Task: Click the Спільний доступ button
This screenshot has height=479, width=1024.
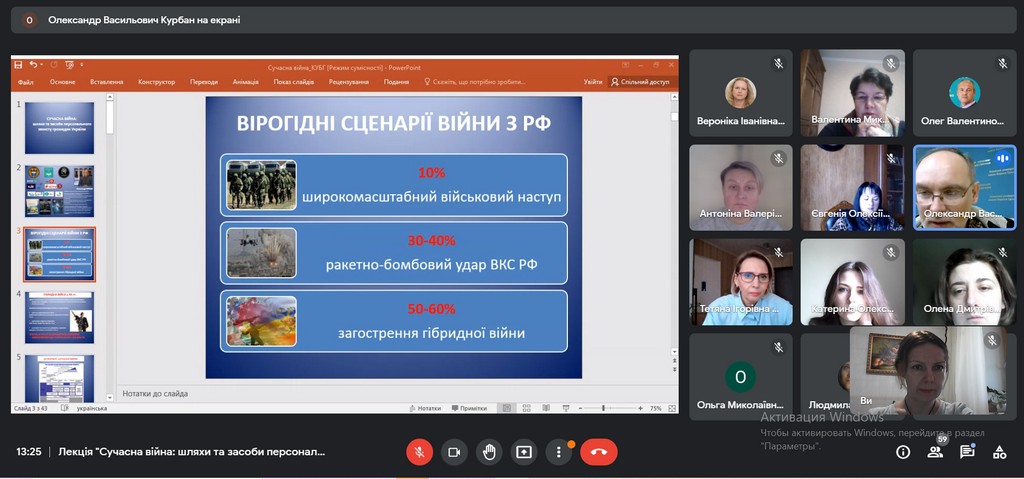Action: coord(640,82)
